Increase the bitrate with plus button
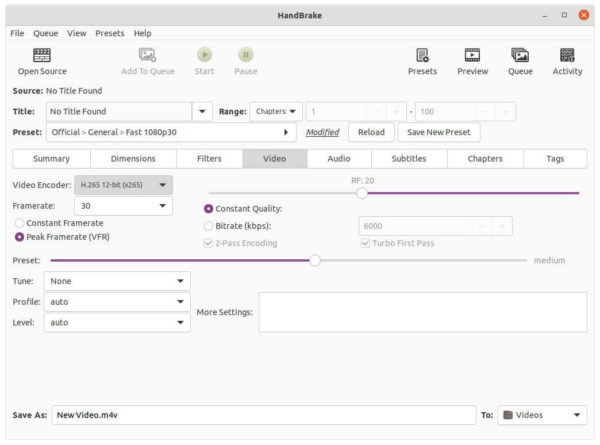Viewport: 600px width, 445px height. point(502,226)
